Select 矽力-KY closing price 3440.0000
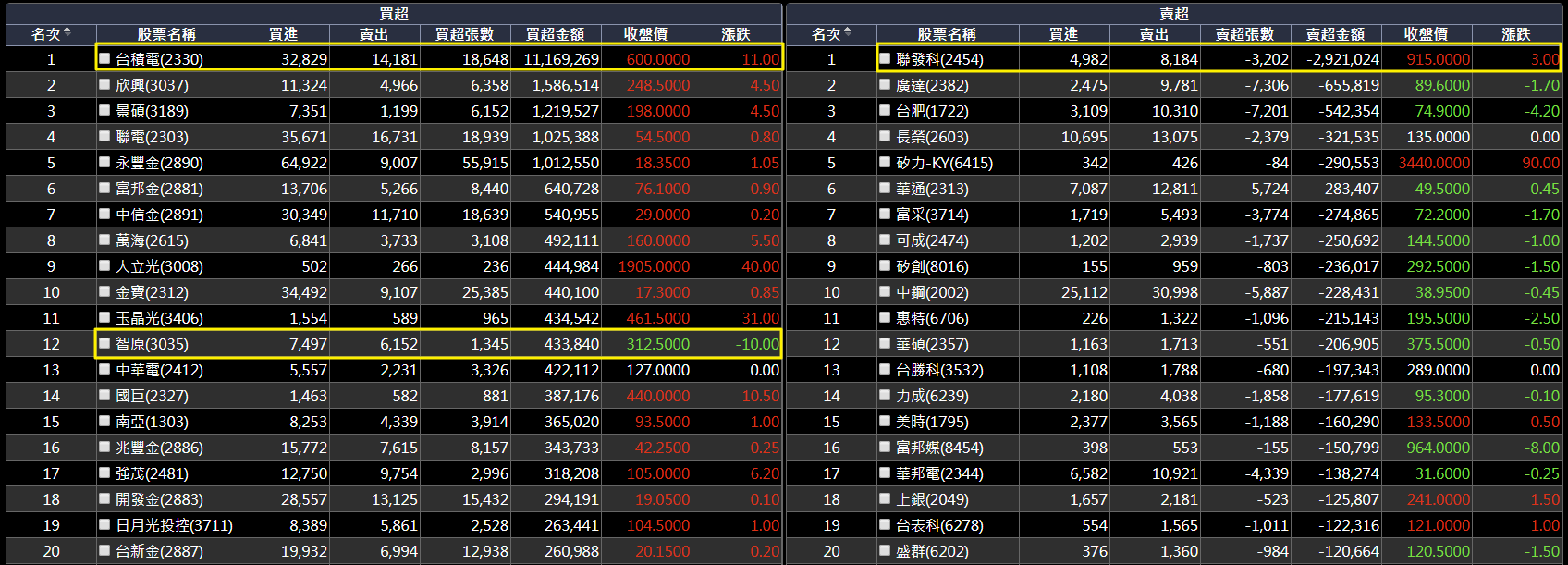 pos(1434,163)
